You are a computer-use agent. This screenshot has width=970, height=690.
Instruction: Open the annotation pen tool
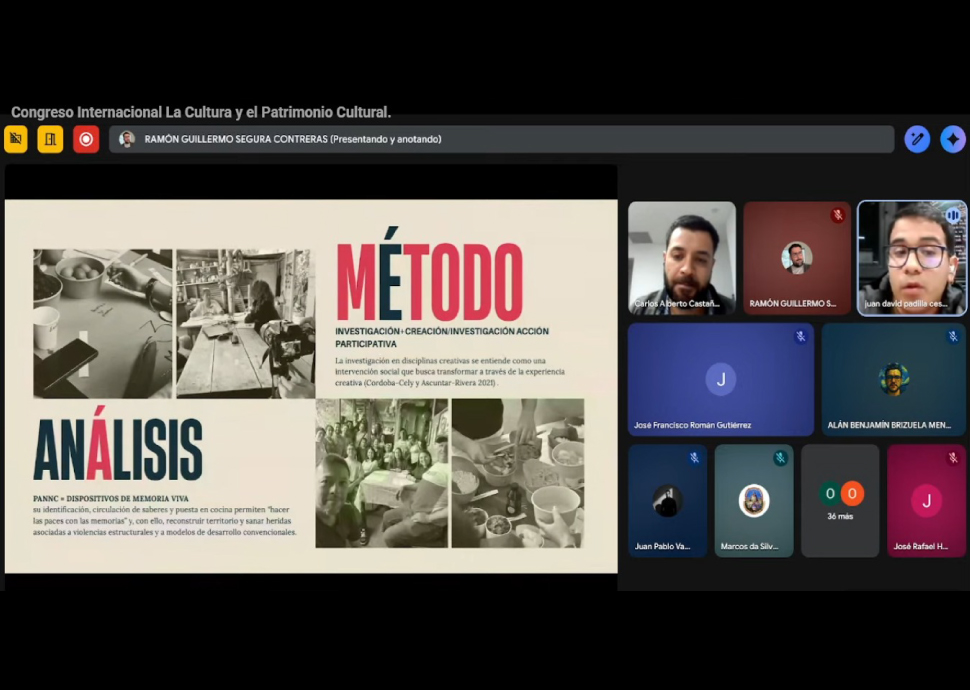917,139
